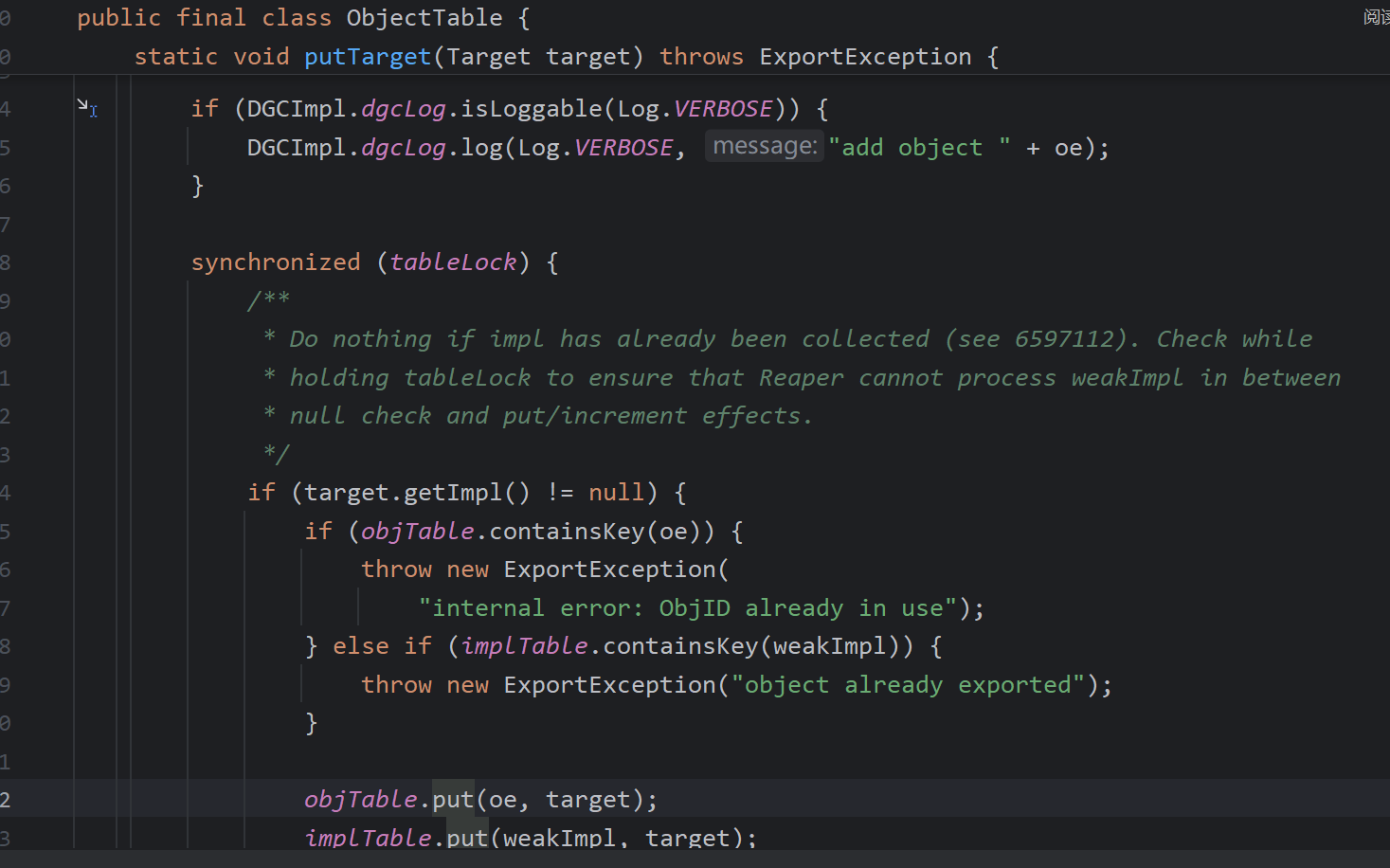Viewport: 1390px width, 868px height.
Task: Click the "synchronized" keyword
Action: coord(276,262)
